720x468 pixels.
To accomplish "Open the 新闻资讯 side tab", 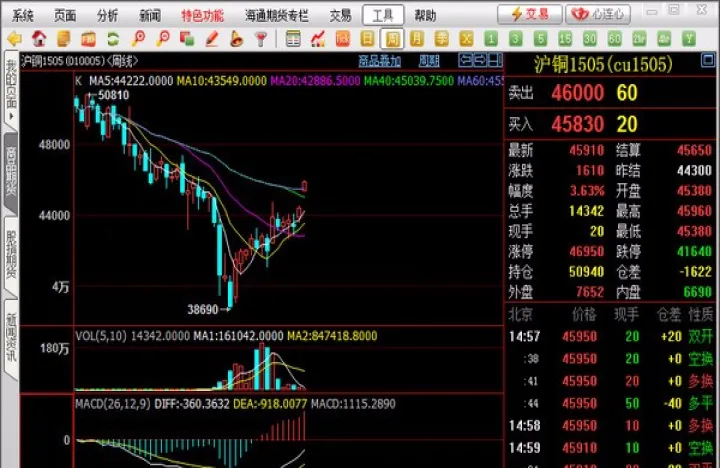I will pyautogui.click(x=11, y=329).
